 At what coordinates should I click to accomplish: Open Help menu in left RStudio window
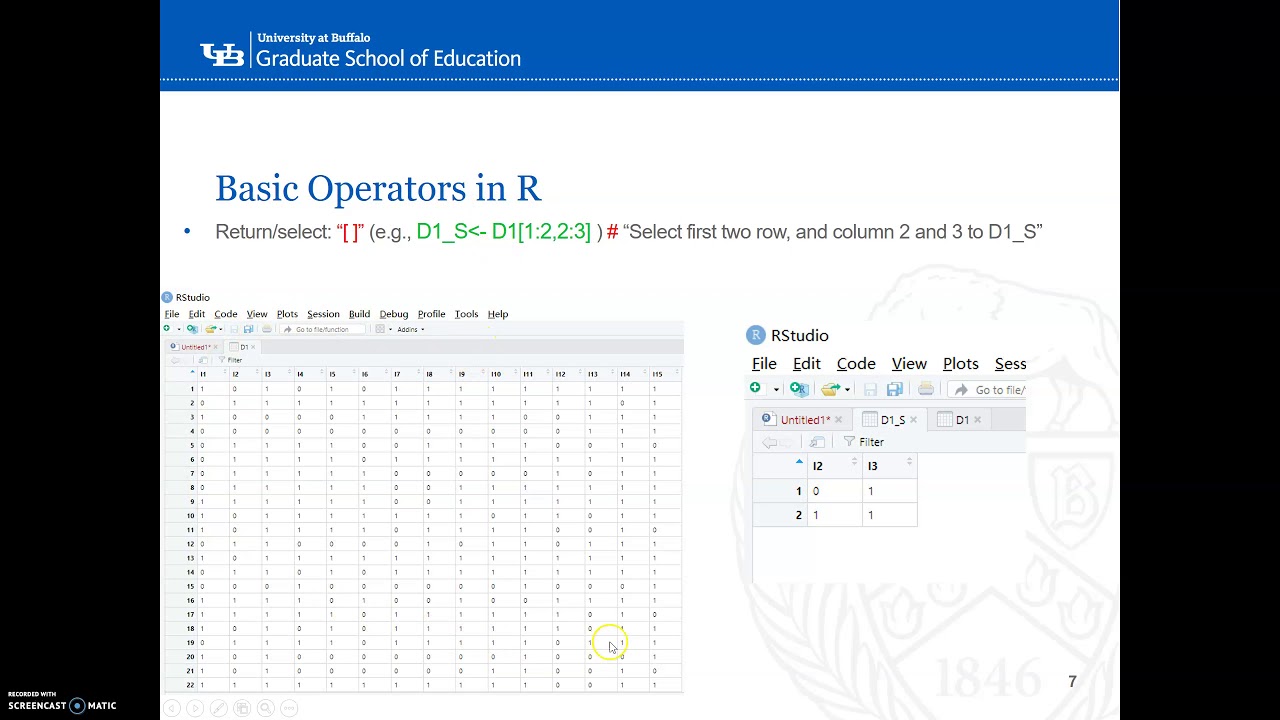click(498, 314)
